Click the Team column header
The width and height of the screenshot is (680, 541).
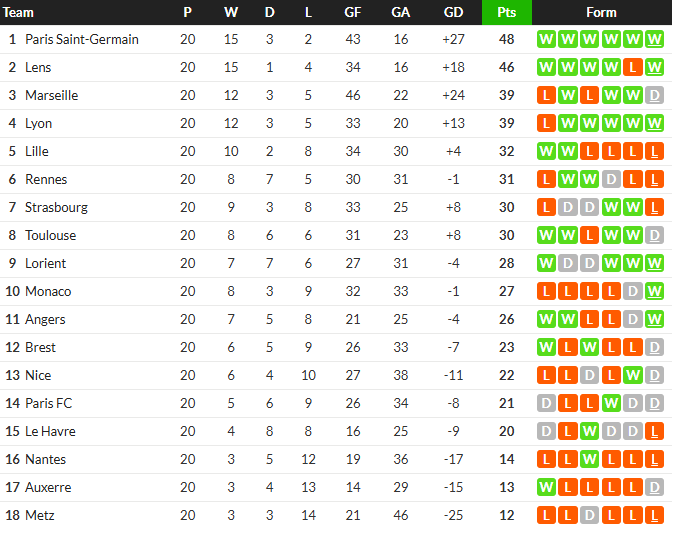point(18,12)
